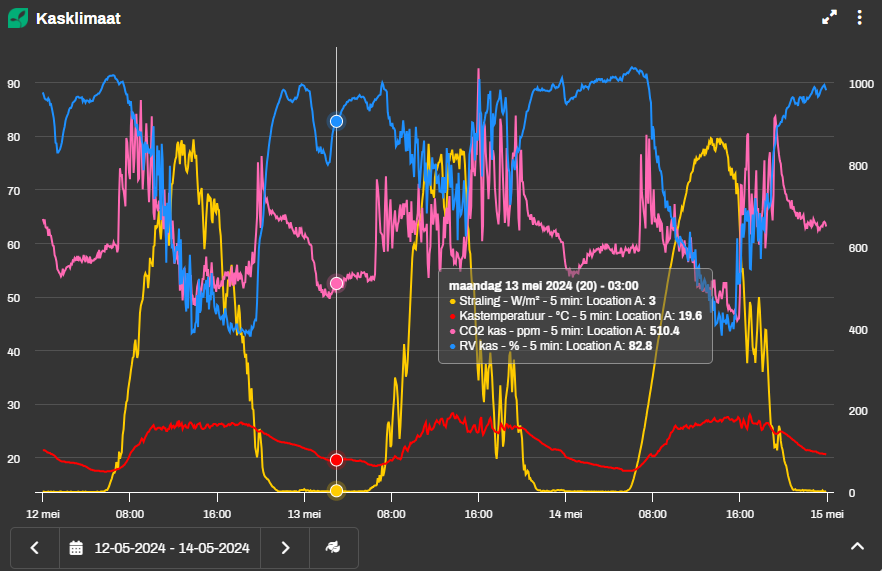This screenshot has width=882, height=571.
Task: Open the 12-05-2024 - 14-05-2024 date range picker
Action: [x=171, y=548]
